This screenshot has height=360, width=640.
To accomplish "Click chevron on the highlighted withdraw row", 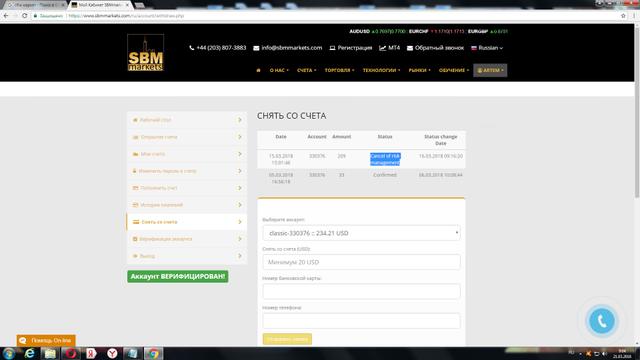I will pos(240,222).
